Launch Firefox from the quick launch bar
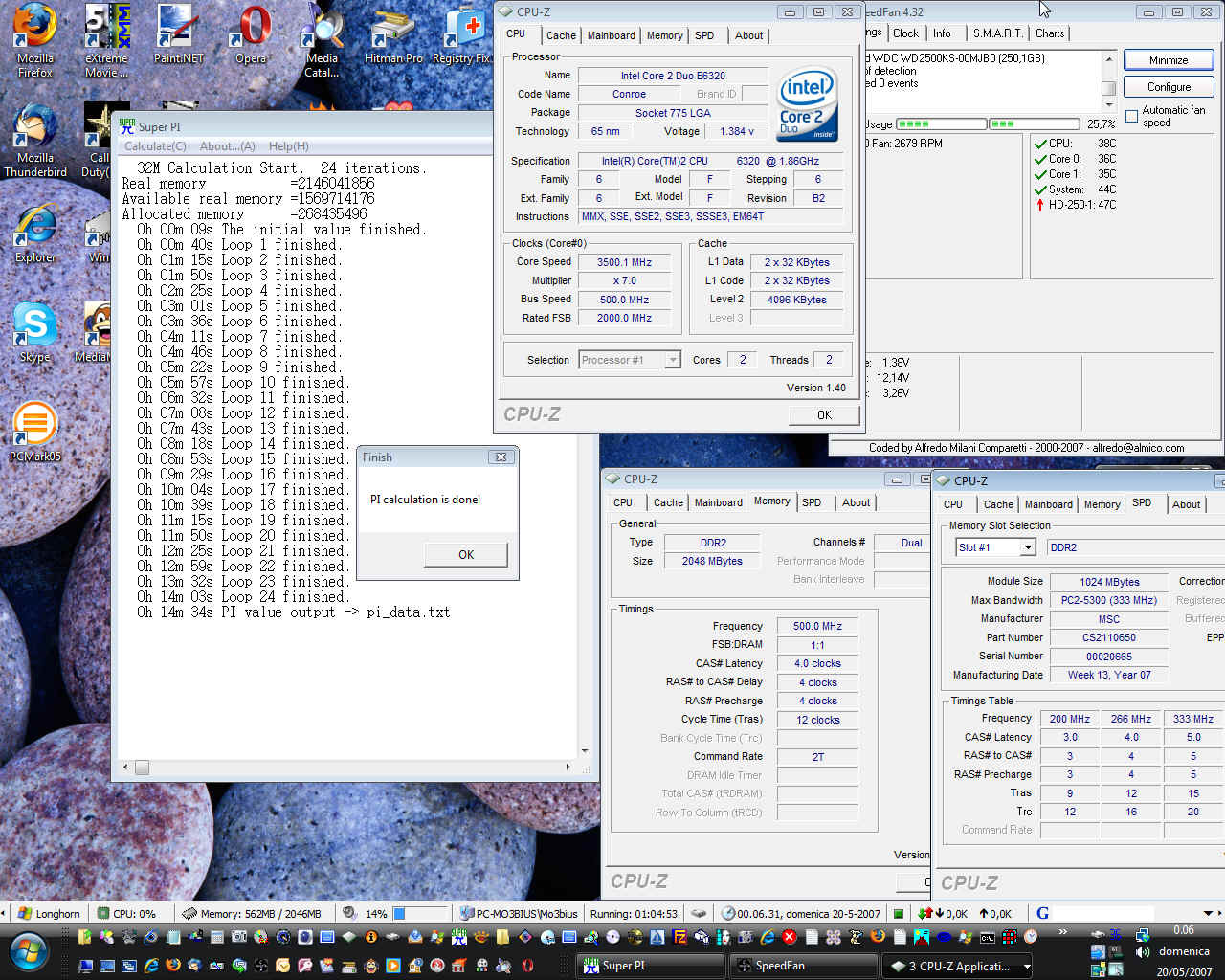The height and width of the screenshot is (980, 1225). coord(173,966)
